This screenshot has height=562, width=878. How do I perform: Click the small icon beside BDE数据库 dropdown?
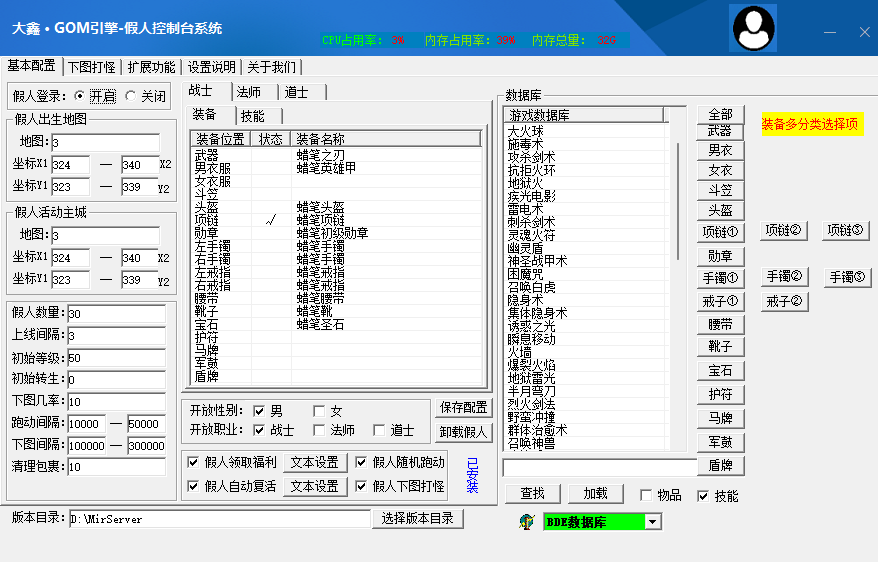pos(526,522)
